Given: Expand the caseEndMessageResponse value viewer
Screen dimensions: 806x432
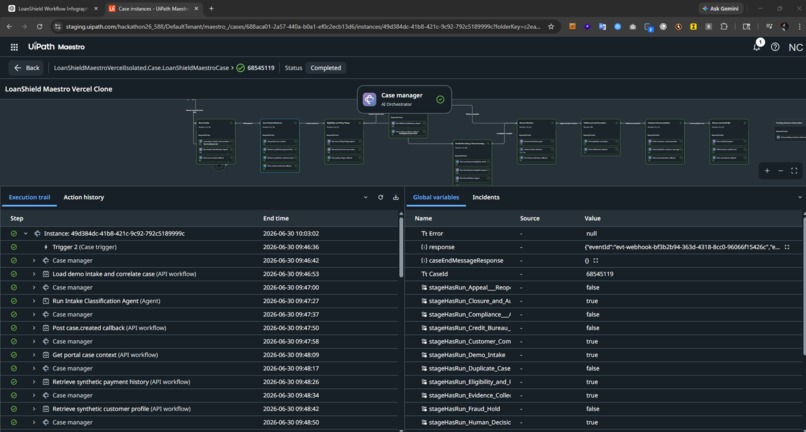Looking at the screenshot, I should pyautogui.click(x=596, y=261).
